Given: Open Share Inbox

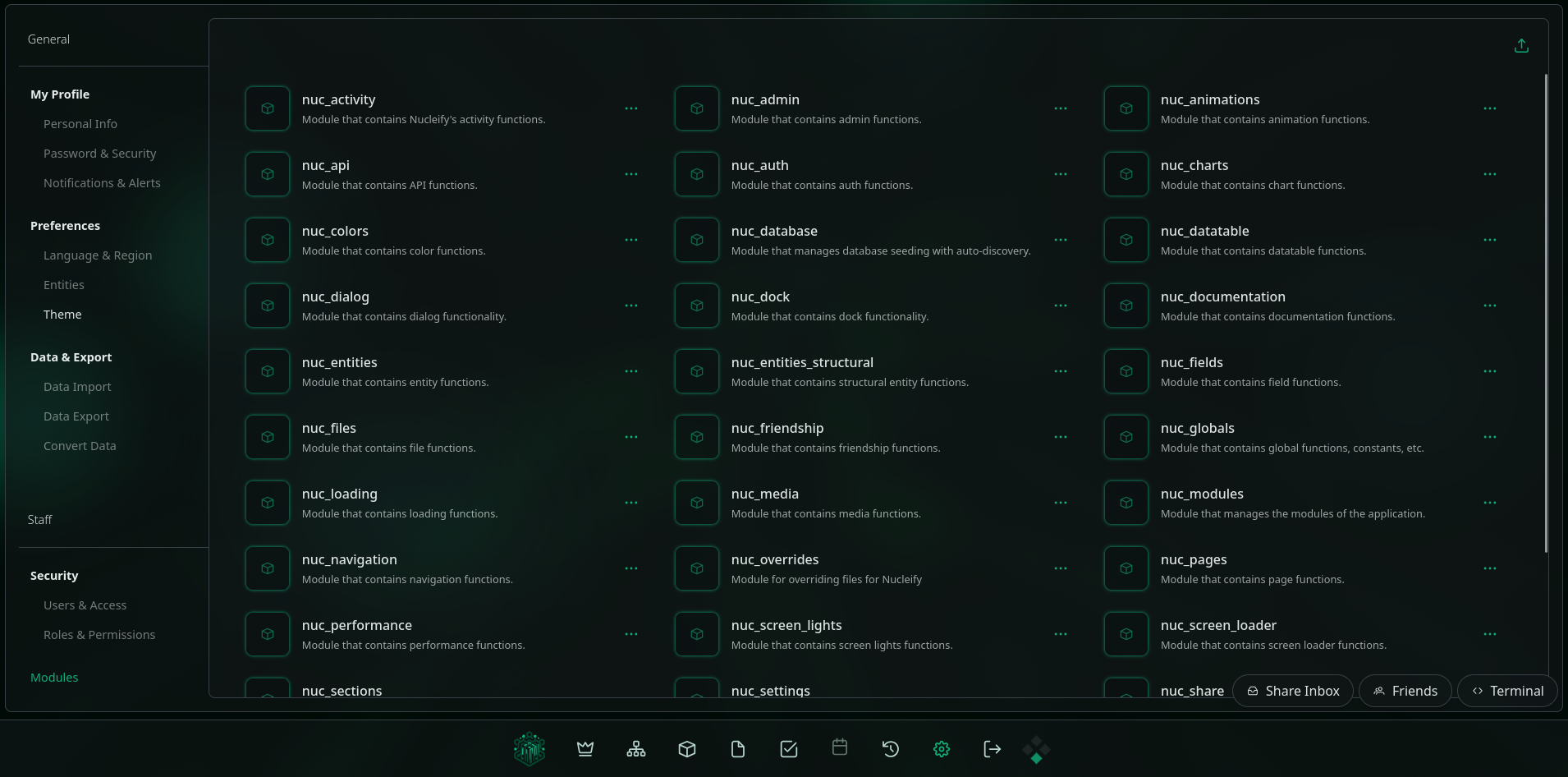Looking at the screenshot, I should [x=1293, y=691].
